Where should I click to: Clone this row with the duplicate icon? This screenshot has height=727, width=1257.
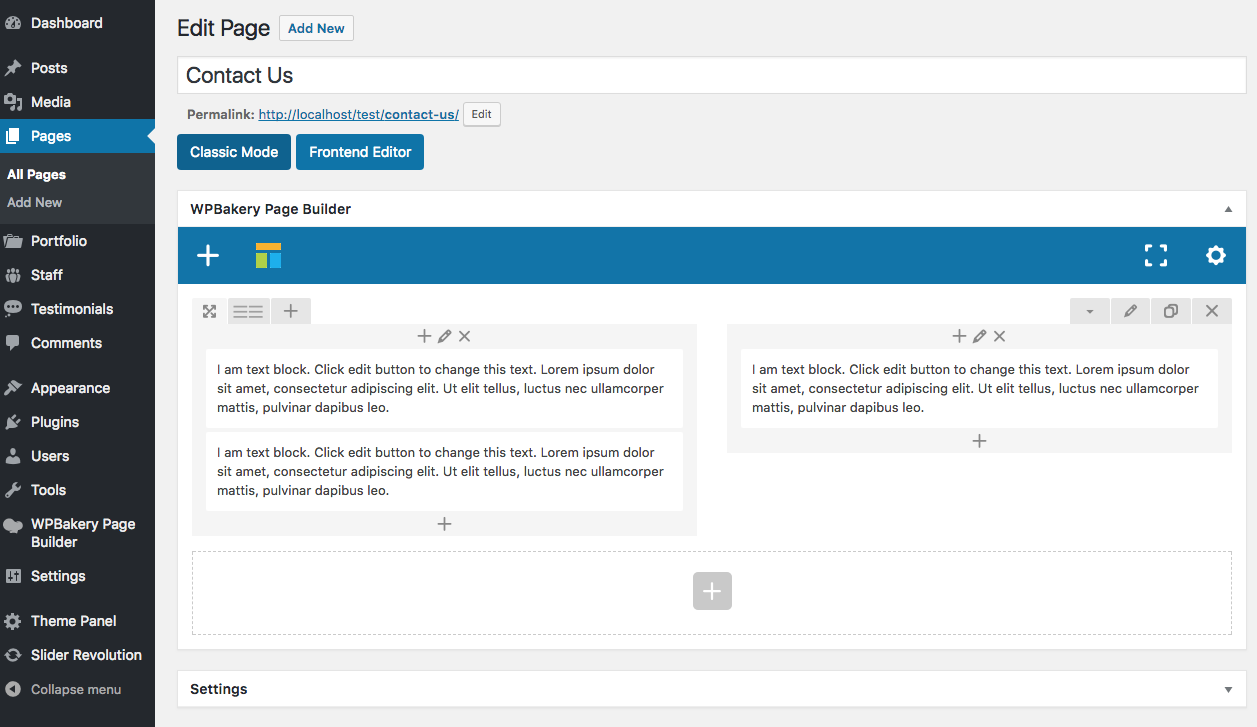click(1171, 311)
